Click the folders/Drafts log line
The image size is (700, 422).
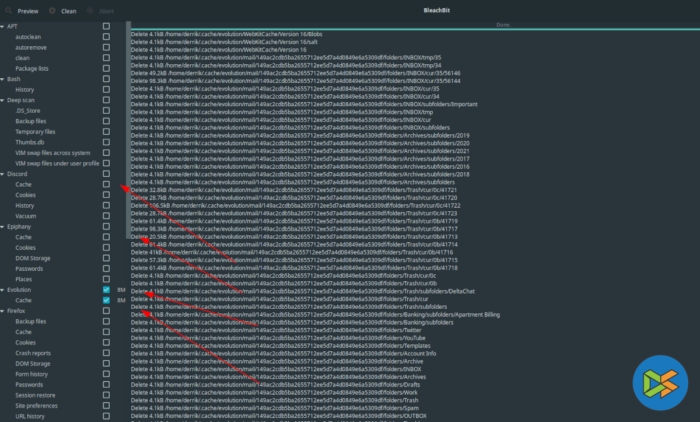(x=275, y=385)
